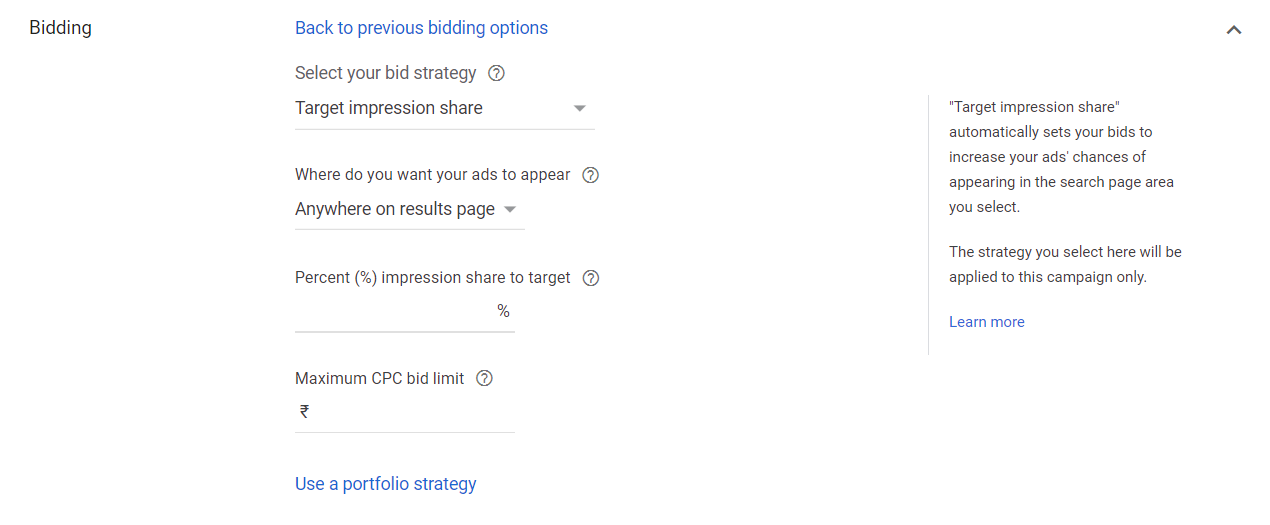Image resolution: width=1270 pixels, height=525 pixels.
Task: Focus the Maximum CPC bid limit field
Action: point(412,412)
